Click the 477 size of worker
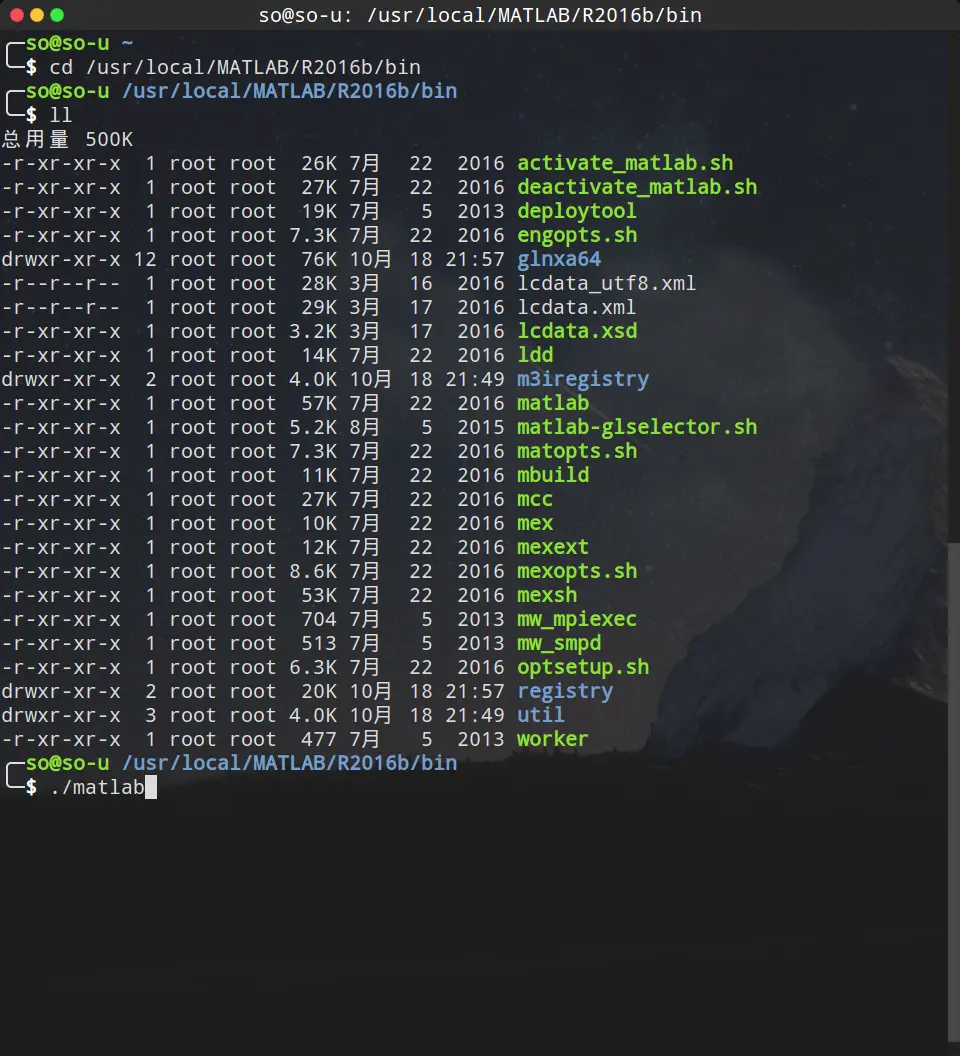 point(319,739)
